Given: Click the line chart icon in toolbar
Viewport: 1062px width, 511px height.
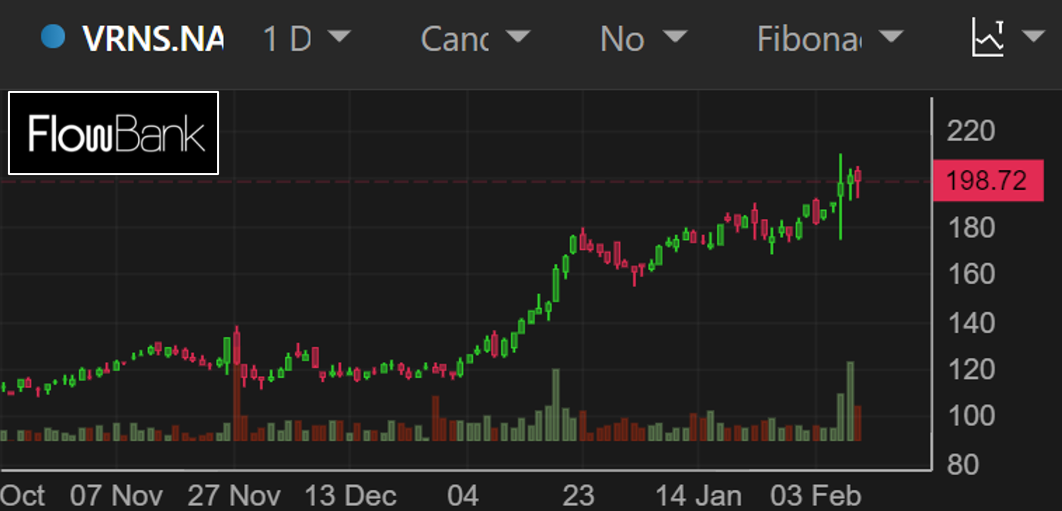Looking at the screenshot, I should coord(987,39).
